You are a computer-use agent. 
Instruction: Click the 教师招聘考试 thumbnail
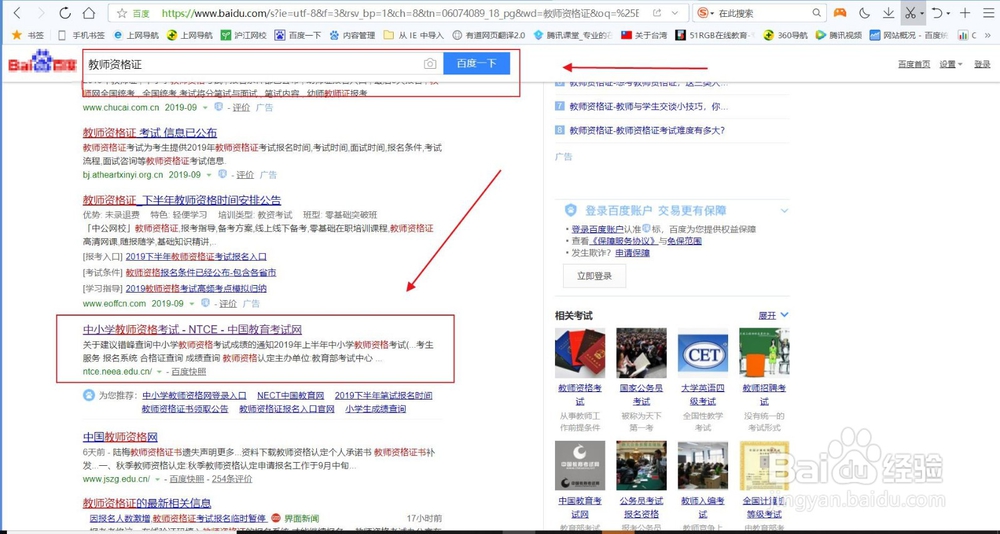coord(763,353)
